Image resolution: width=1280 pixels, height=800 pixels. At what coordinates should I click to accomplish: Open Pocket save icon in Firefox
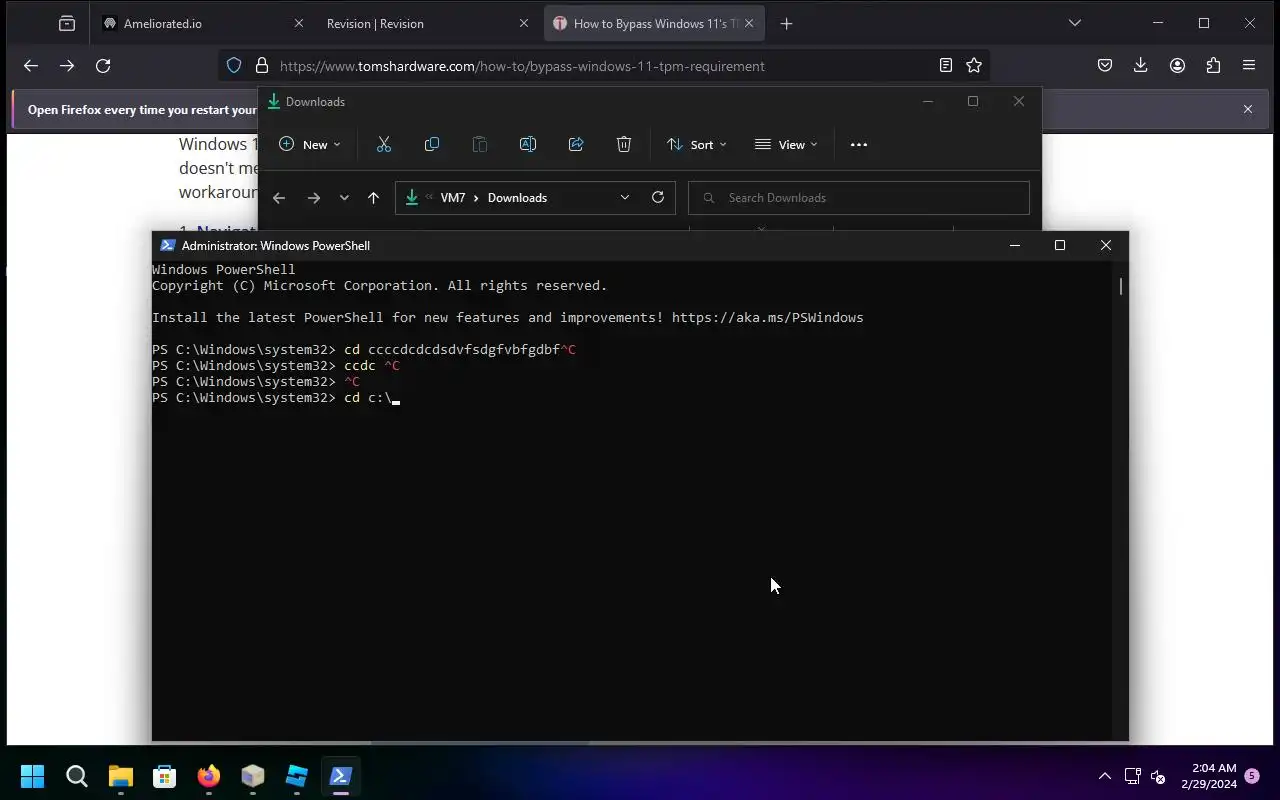coord(1105,66)
